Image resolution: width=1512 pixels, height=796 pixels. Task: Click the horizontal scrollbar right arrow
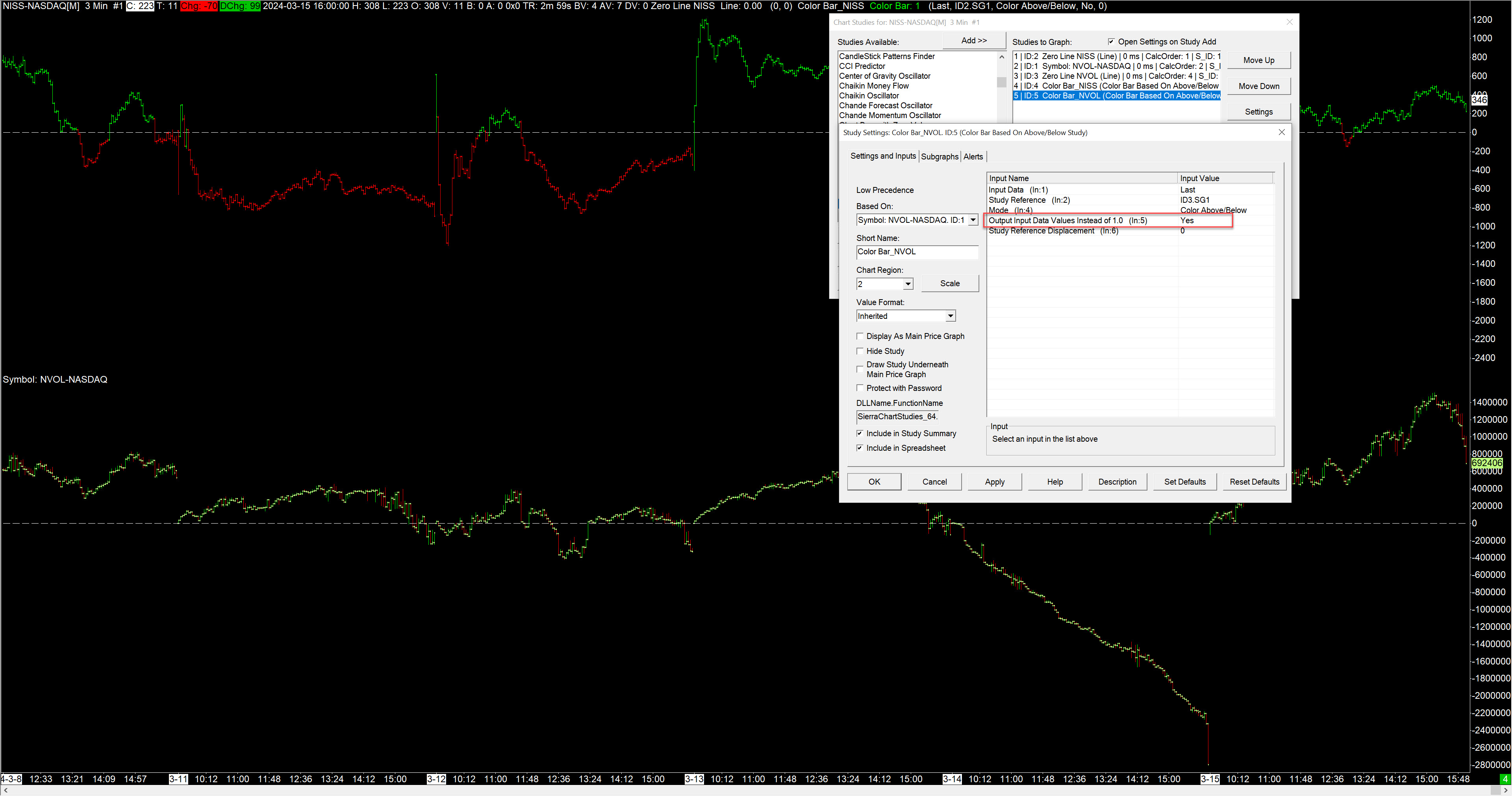click(1507, 791)
